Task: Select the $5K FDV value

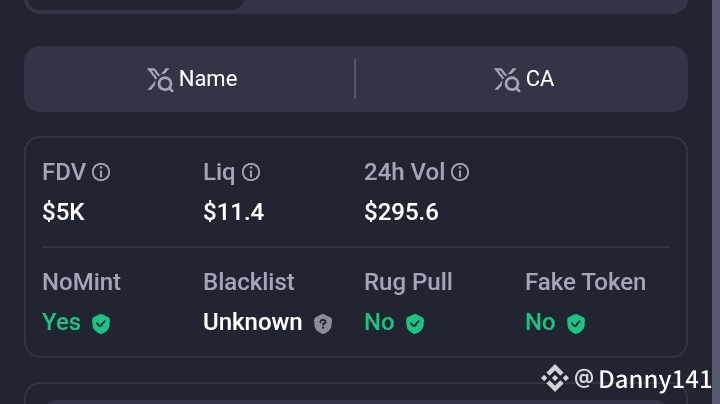Action: click(63, 212)
